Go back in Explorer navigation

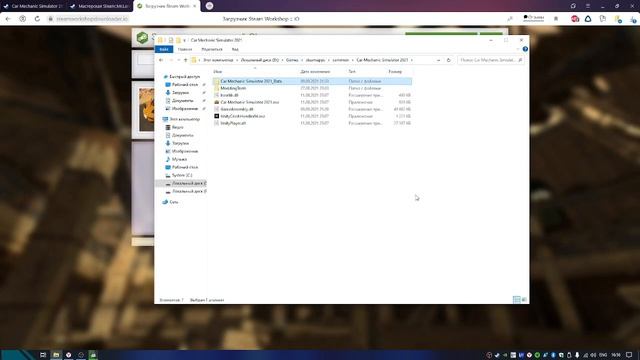(161, 60)
